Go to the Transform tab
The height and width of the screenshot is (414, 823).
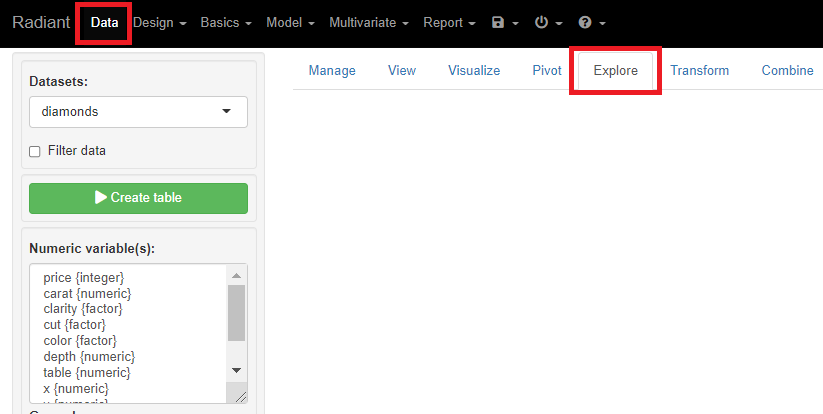(699, 71)
